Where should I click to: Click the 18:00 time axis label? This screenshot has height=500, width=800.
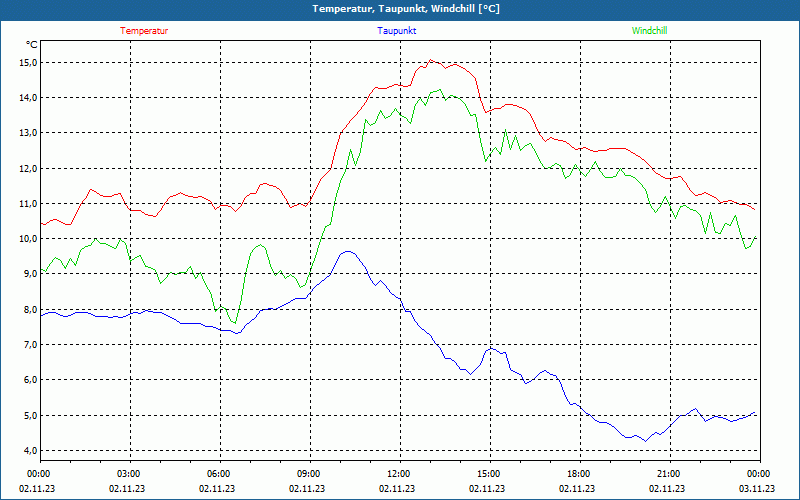pyautogui.click(x=578, y=474)
